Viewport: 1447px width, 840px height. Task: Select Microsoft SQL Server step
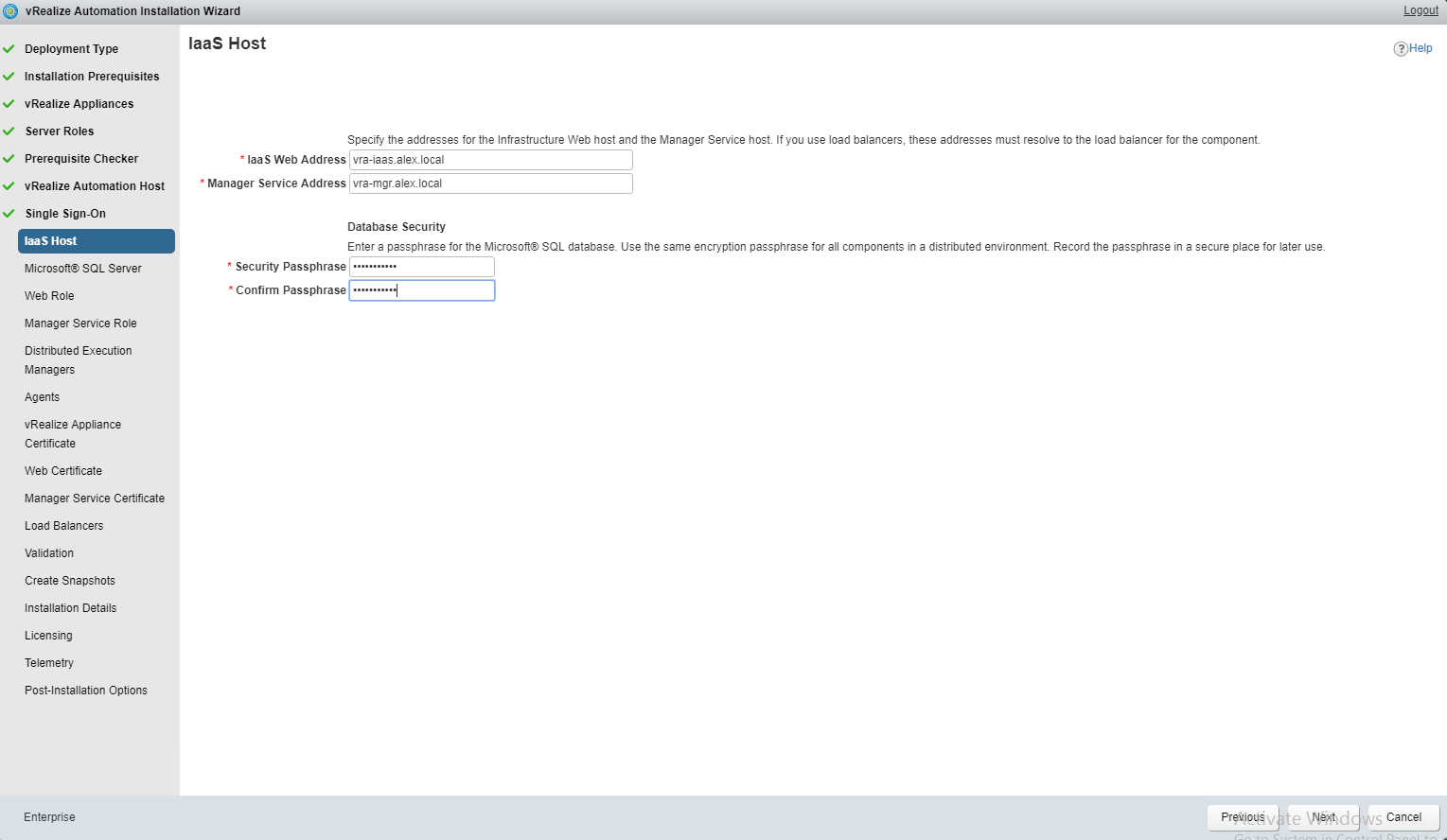click(82, 269)
